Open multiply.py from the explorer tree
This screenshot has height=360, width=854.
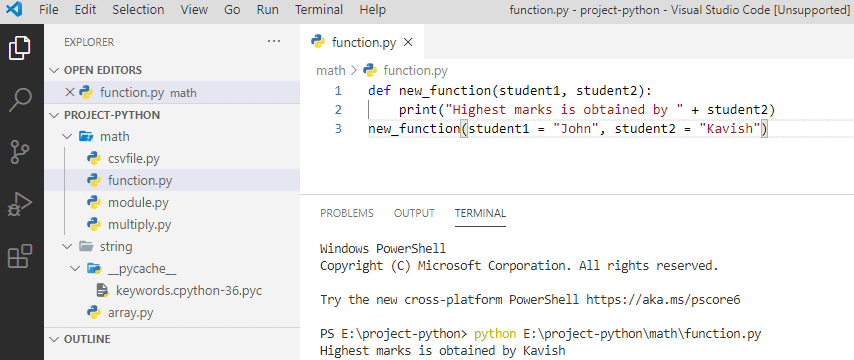tap(140, 224)
